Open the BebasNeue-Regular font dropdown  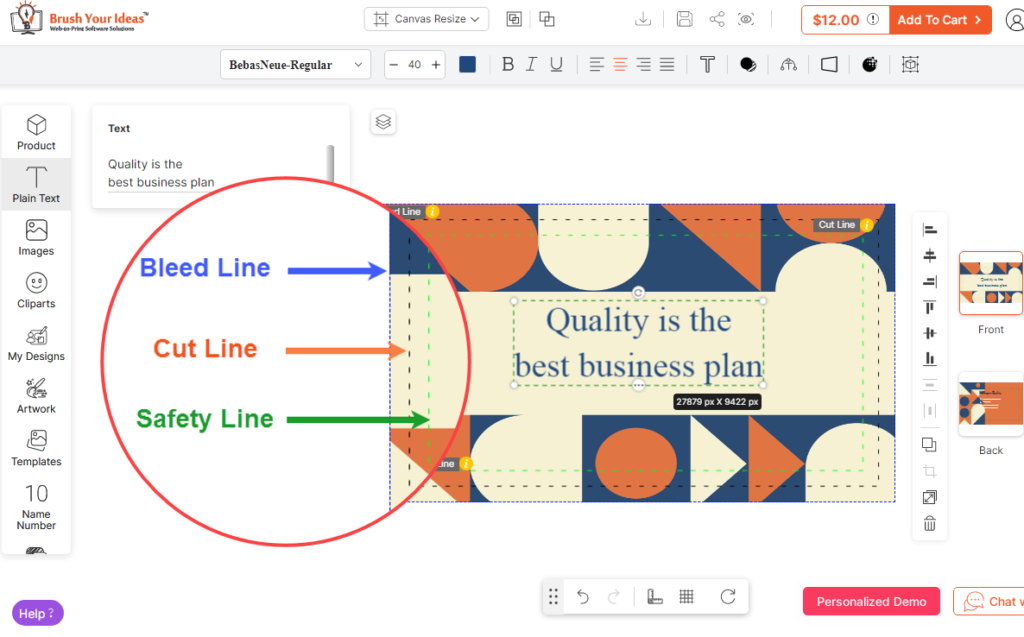tap(295, 64)
